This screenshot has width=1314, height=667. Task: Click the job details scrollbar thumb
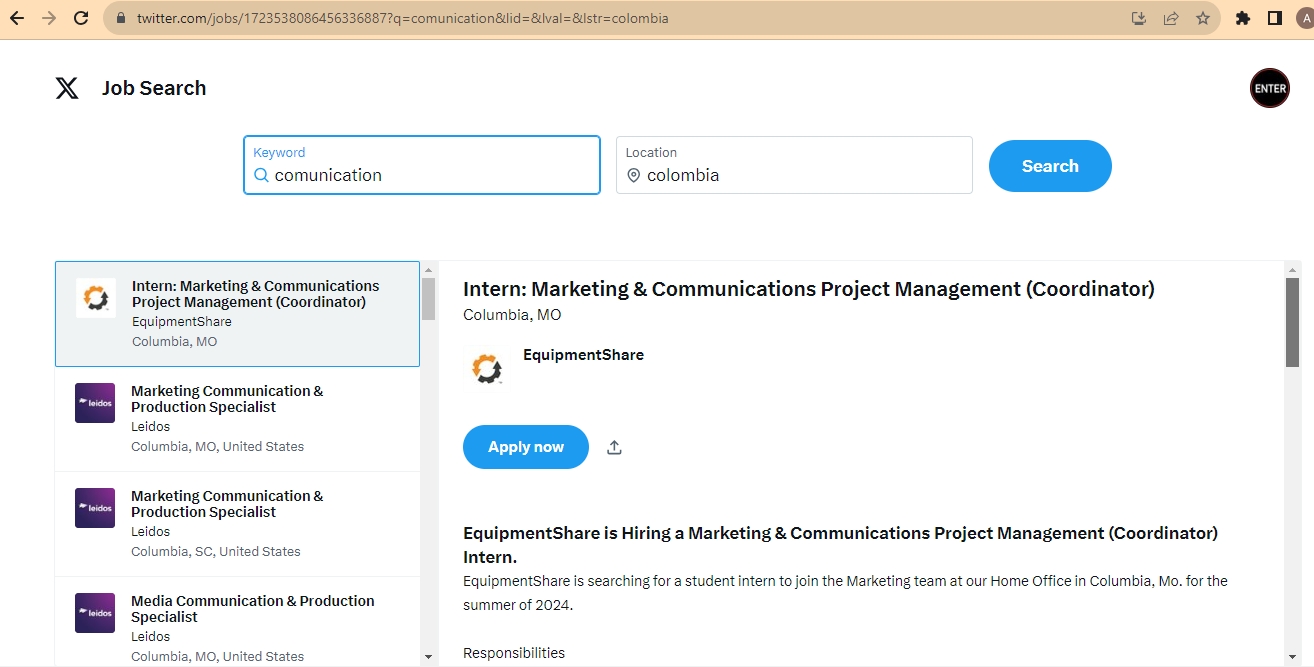(x=1293, y=322)
